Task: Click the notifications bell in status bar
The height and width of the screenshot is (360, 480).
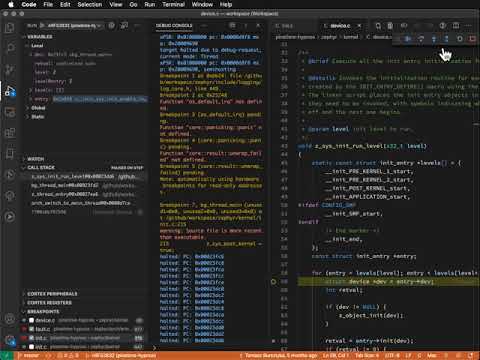Action: pyautogui.click(x=471, y=355)
